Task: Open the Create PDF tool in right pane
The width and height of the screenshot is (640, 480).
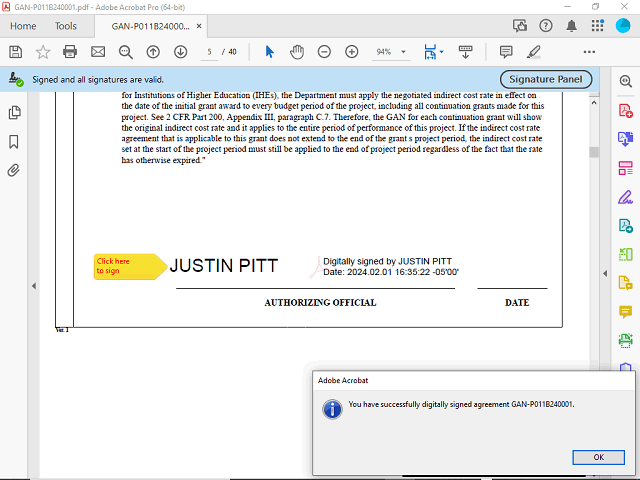Action: click(x=626, y=110)
